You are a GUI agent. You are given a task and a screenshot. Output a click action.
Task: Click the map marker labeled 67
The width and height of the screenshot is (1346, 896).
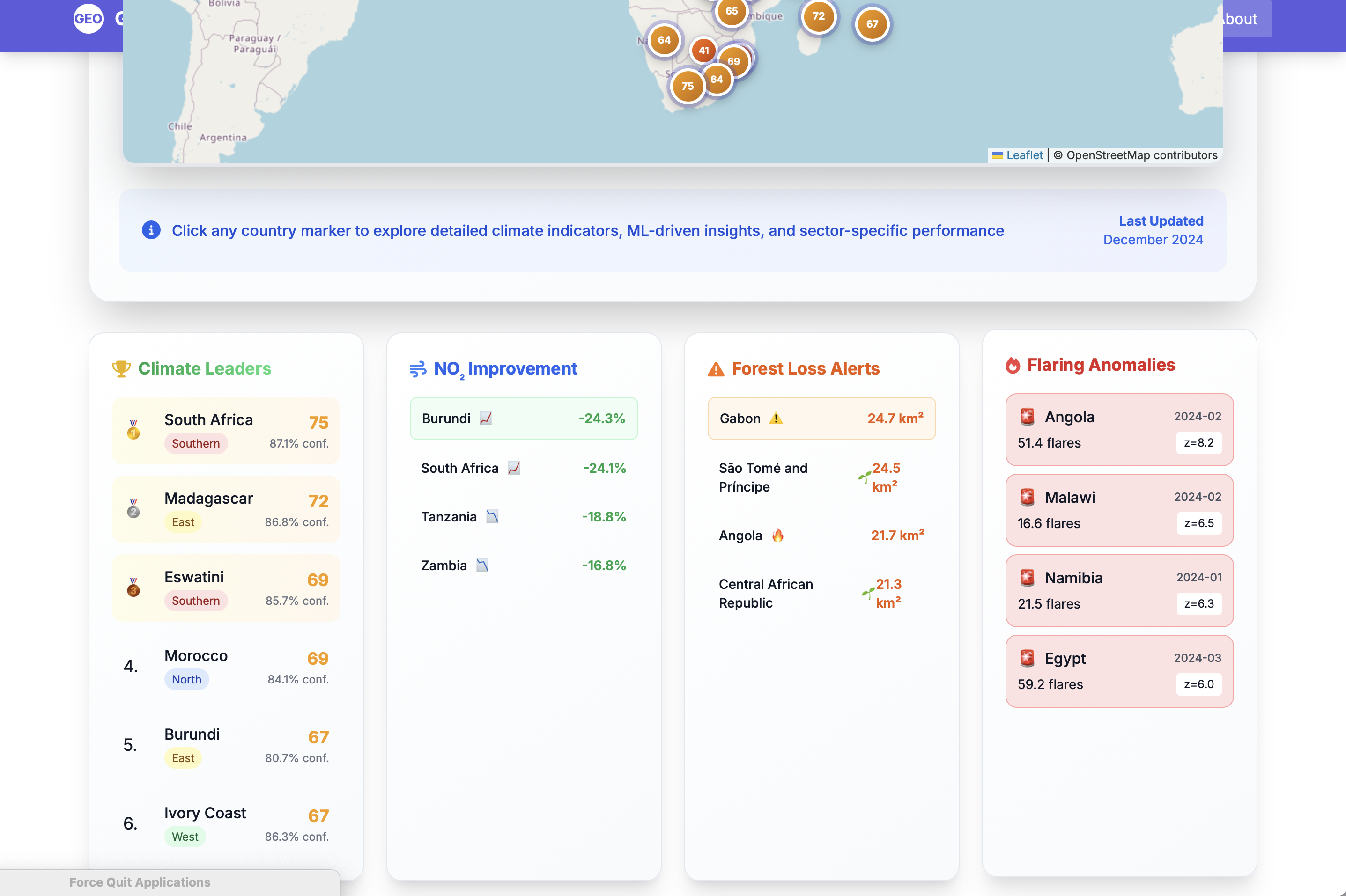(x=872, y=24)
